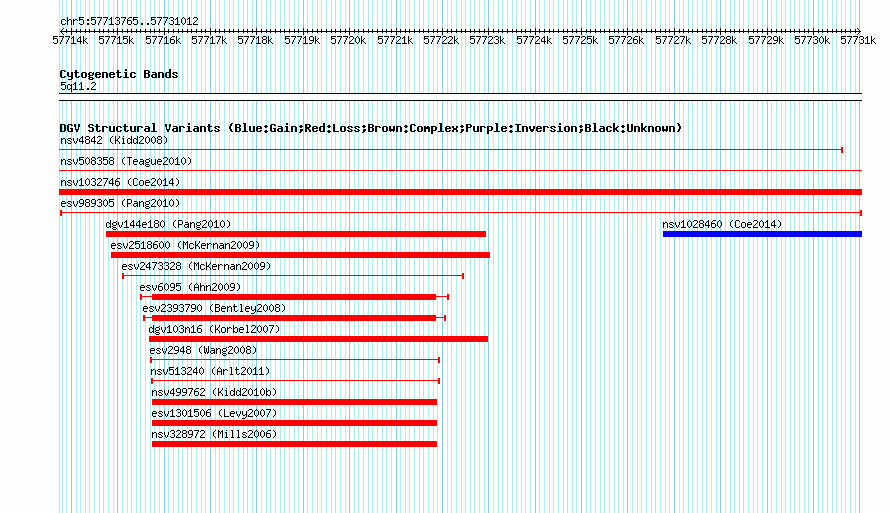Select esv2948 (Wang2008) label

(203, 350)
